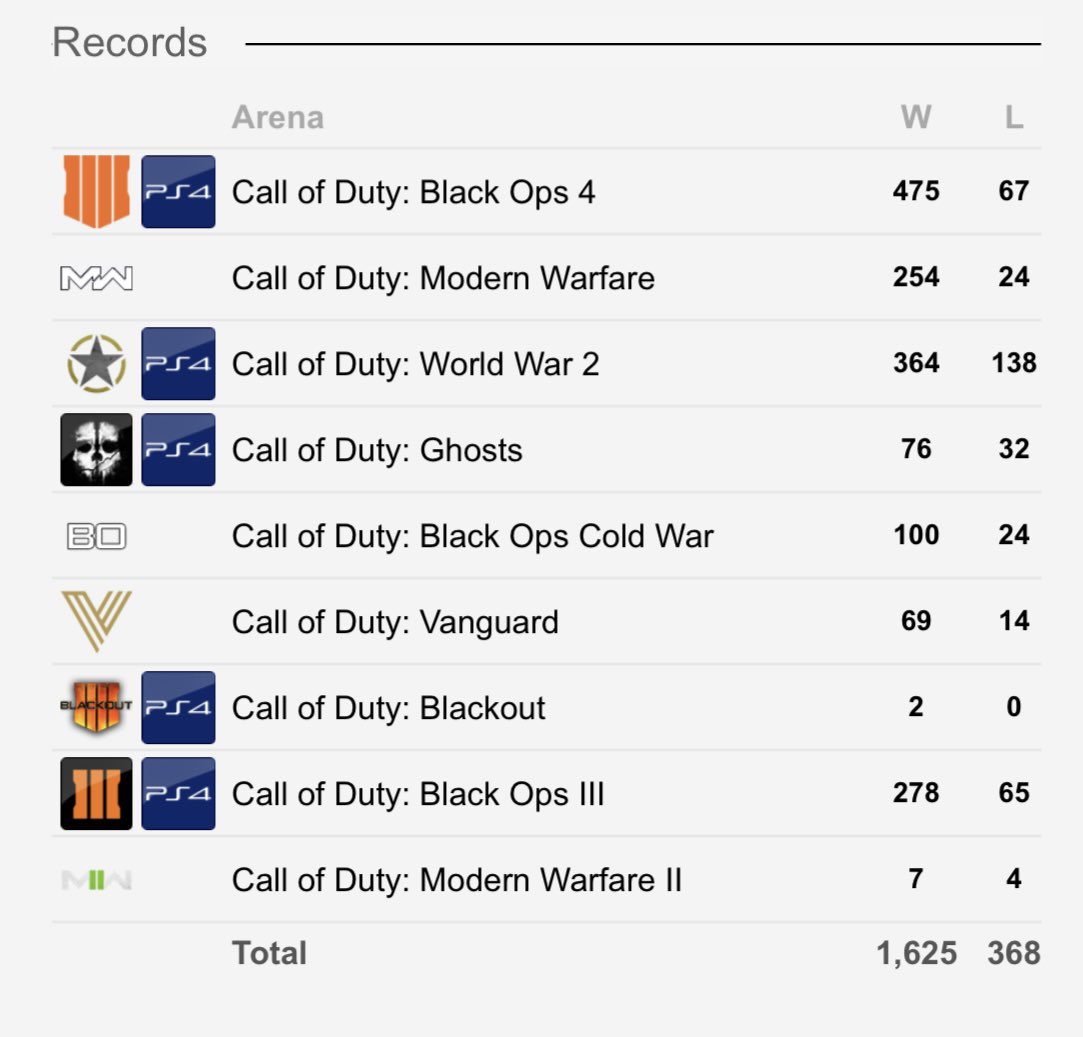
Task: Open the Call of Duty: Modern Warfare arena
Action: click(x=443, y=278)
